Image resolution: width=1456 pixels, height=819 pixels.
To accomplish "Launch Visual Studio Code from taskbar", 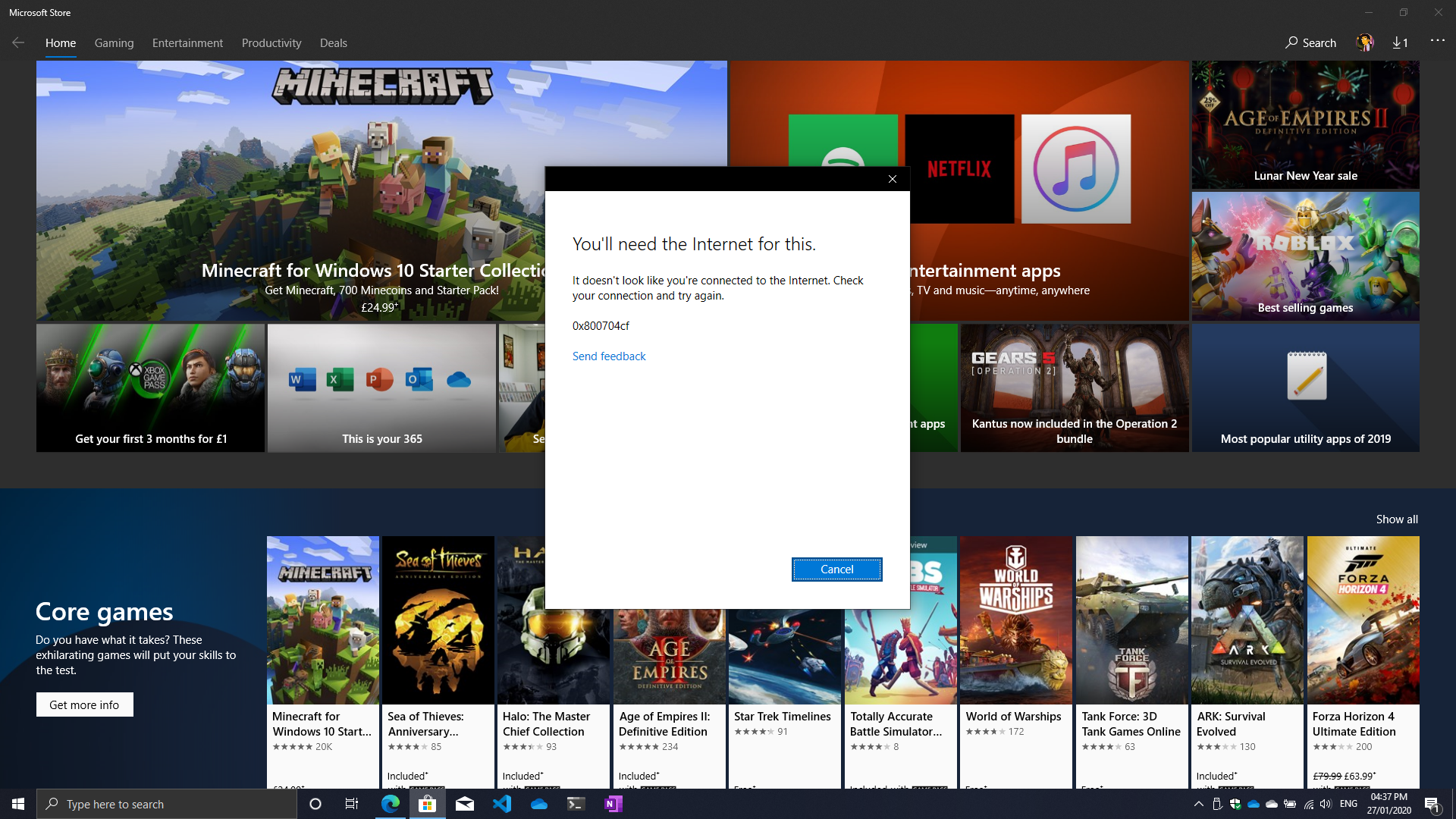I will (502, 804).
